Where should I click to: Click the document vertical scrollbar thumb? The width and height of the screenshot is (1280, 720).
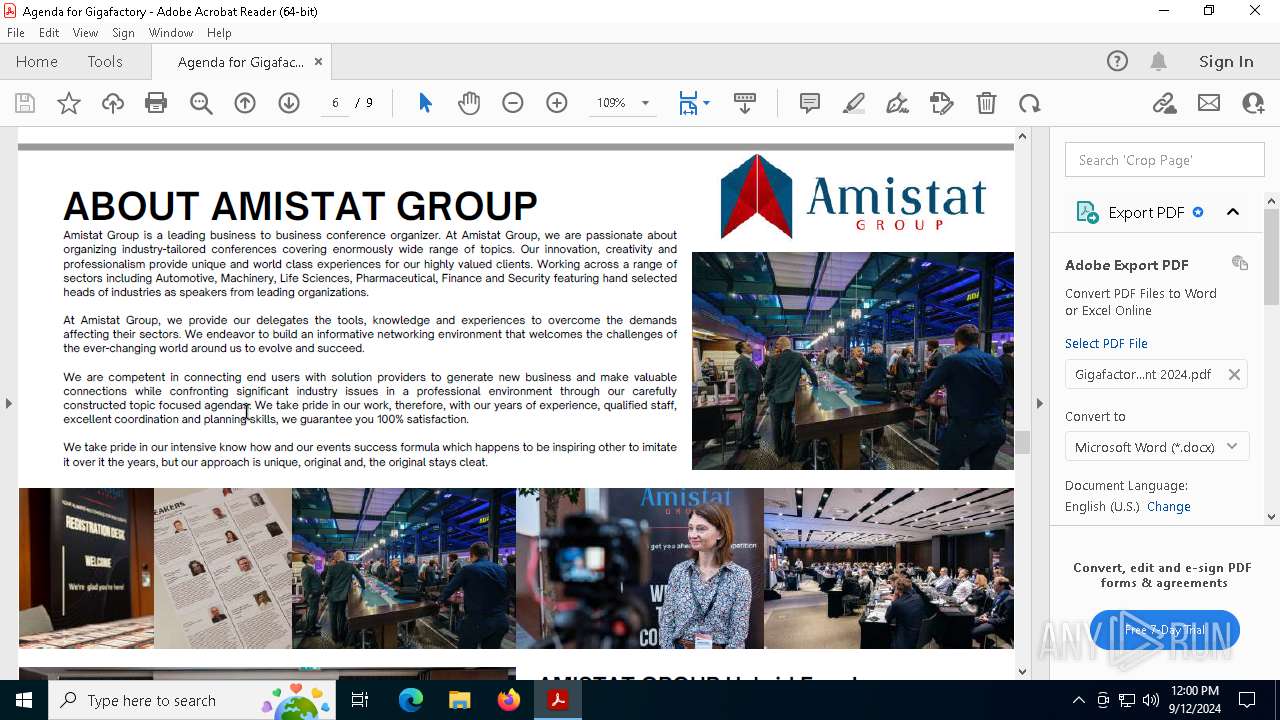point(1022,442)
